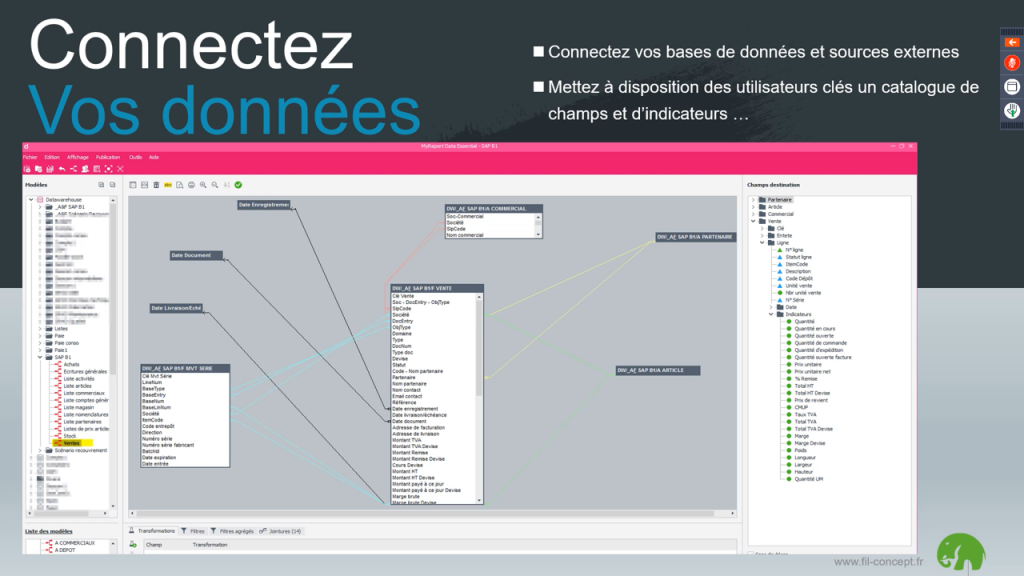Screen dimensions: 1024x576
Task: Select the Stock model in tree
Action: [x=70, y=436]
